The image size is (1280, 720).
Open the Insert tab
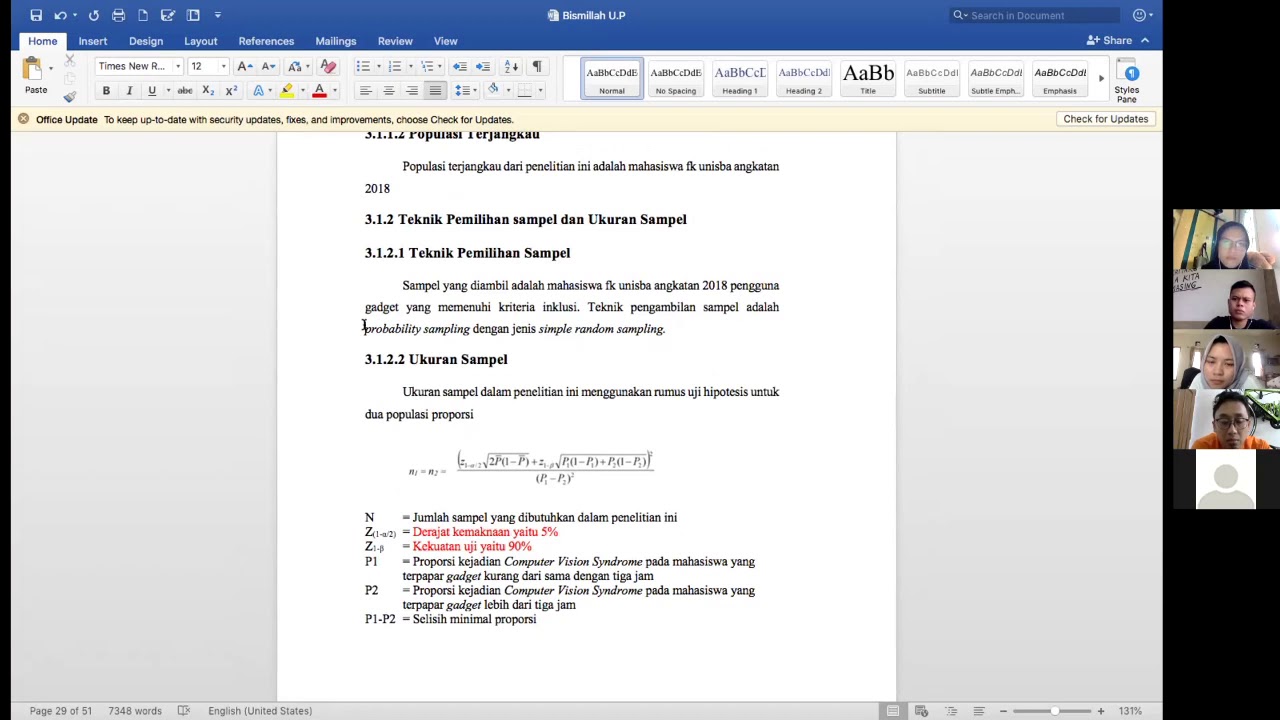click(x=93, y=41)
